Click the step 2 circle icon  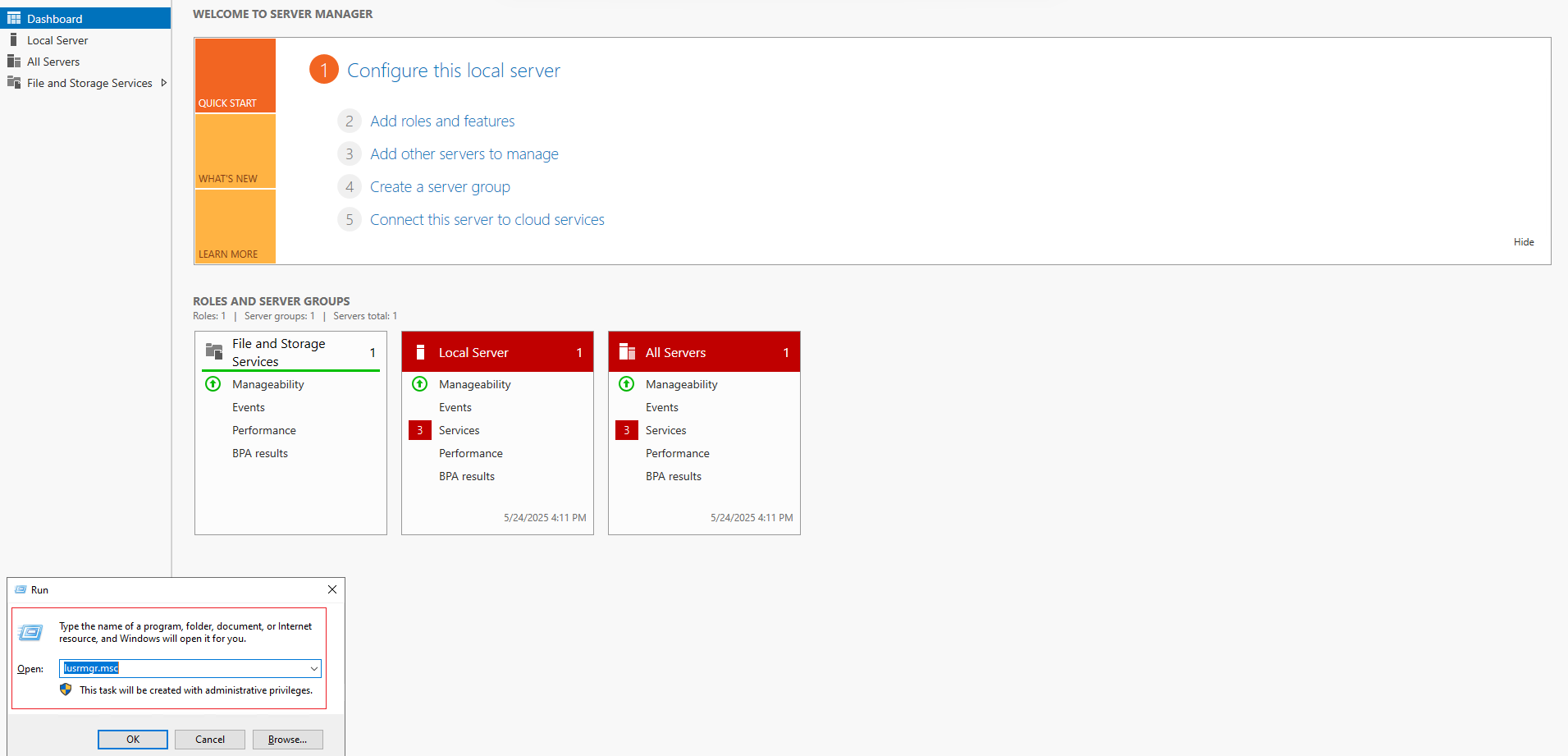coord(350,121)
